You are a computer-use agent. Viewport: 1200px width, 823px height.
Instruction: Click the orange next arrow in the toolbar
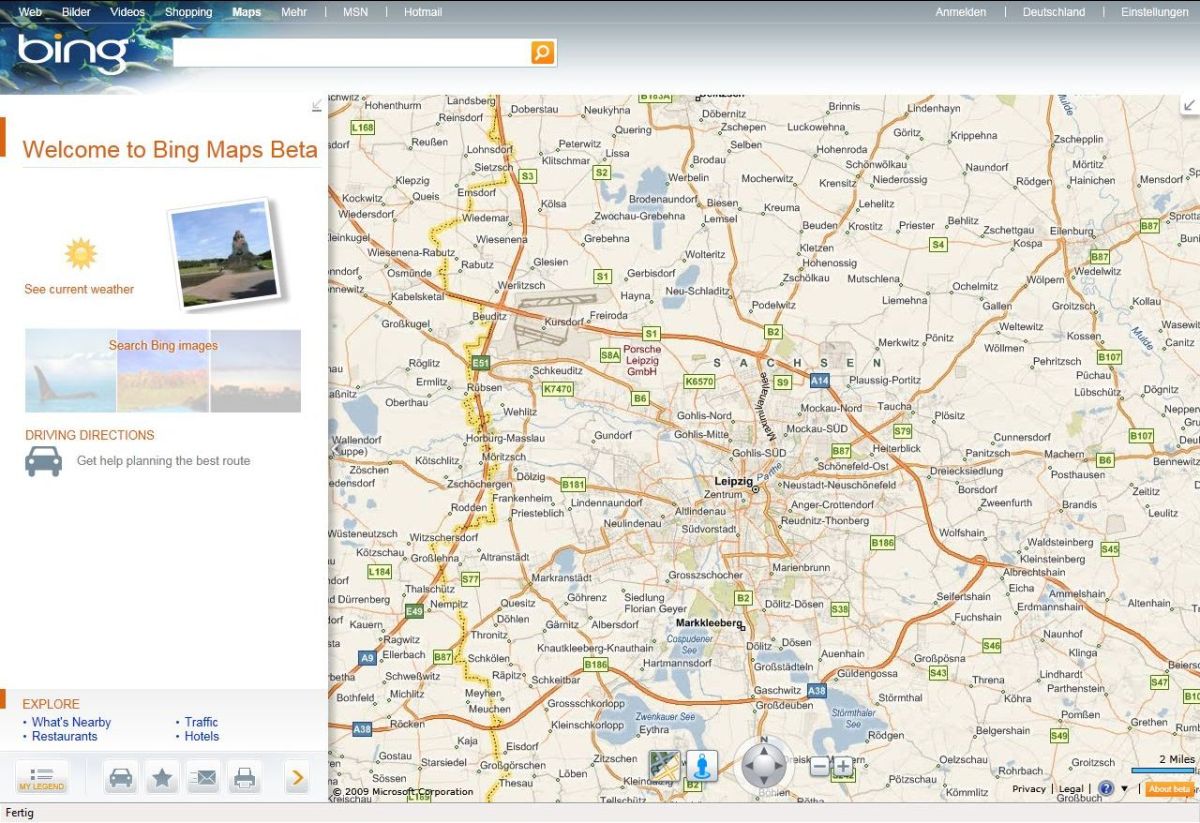click(296, 777)
